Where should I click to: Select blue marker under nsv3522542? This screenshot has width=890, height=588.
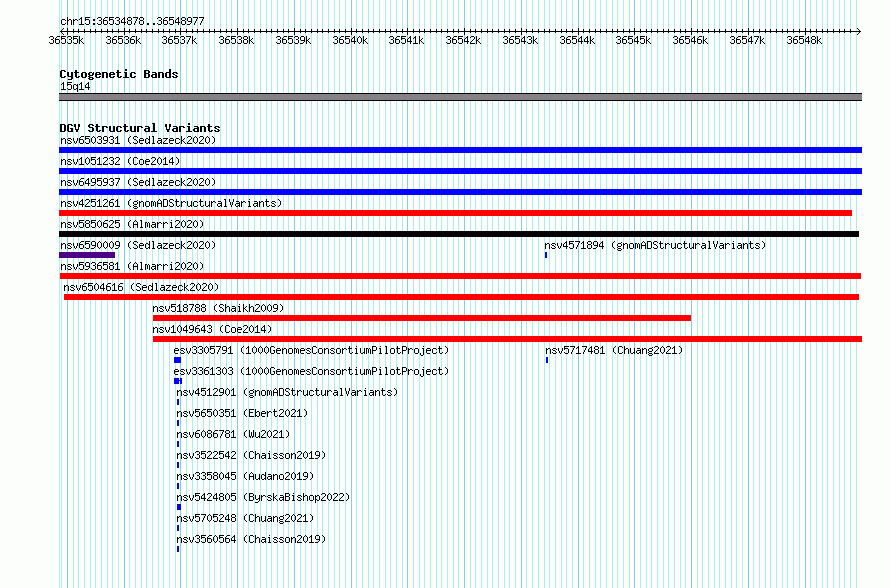pyautogui.click(x=178, y=465)
